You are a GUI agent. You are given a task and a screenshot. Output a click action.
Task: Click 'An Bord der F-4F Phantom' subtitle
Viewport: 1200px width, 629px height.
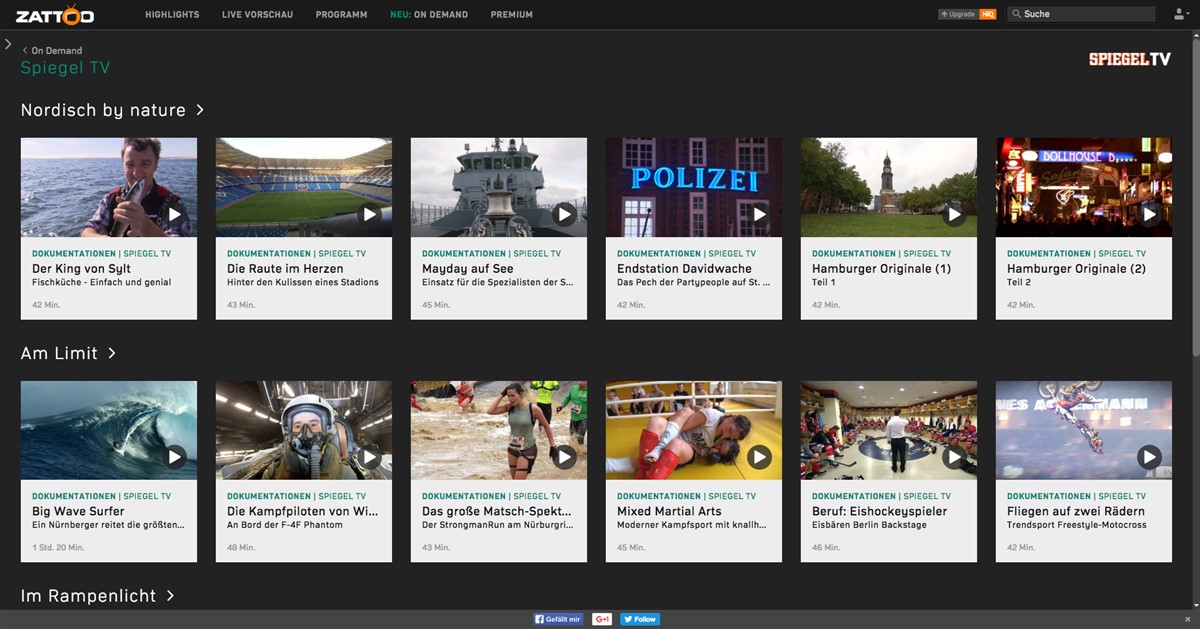(x=285, y=524)
